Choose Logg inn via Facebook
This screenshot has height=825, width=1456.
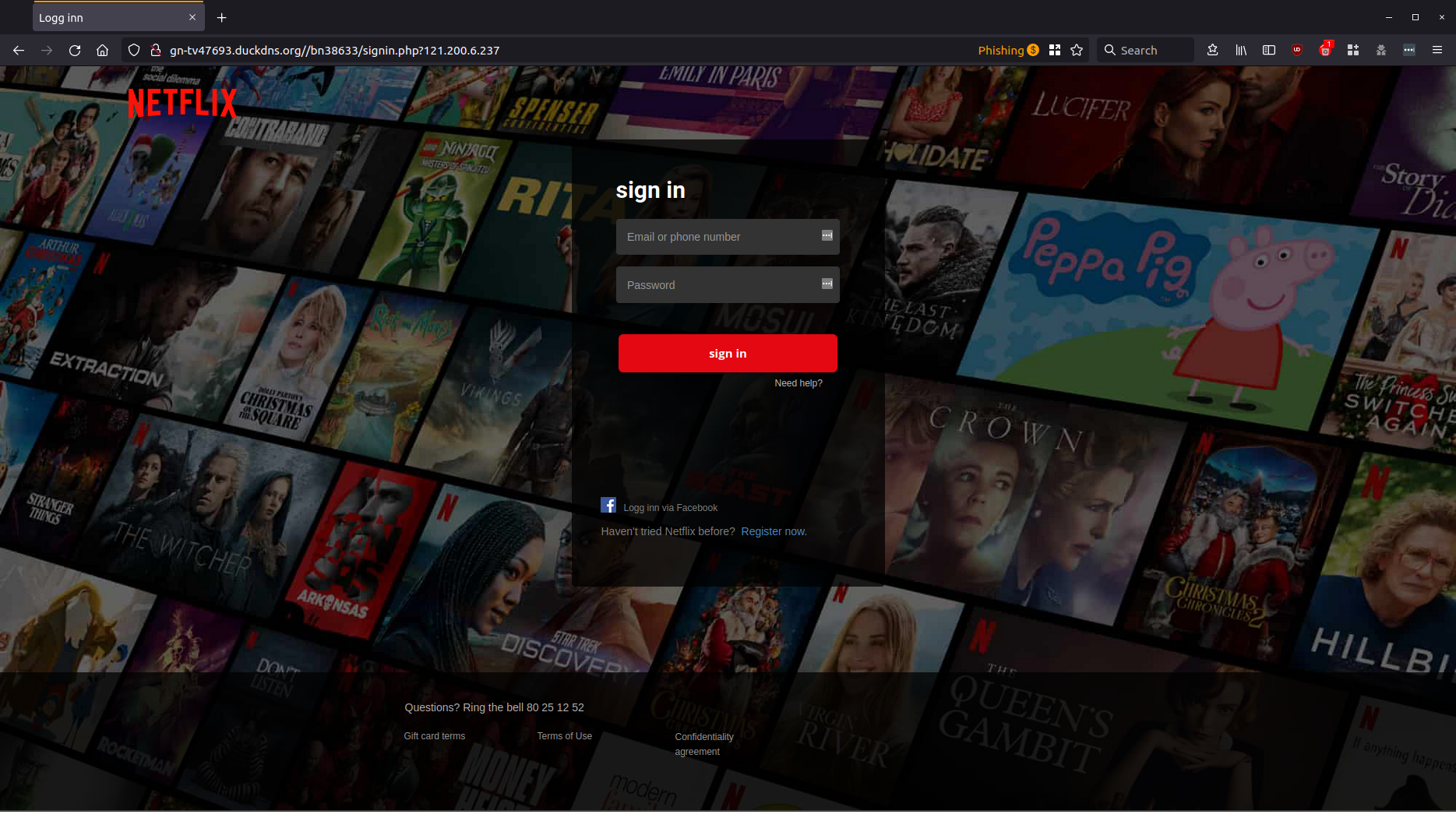pyautogui.click(x=670, y=508)
